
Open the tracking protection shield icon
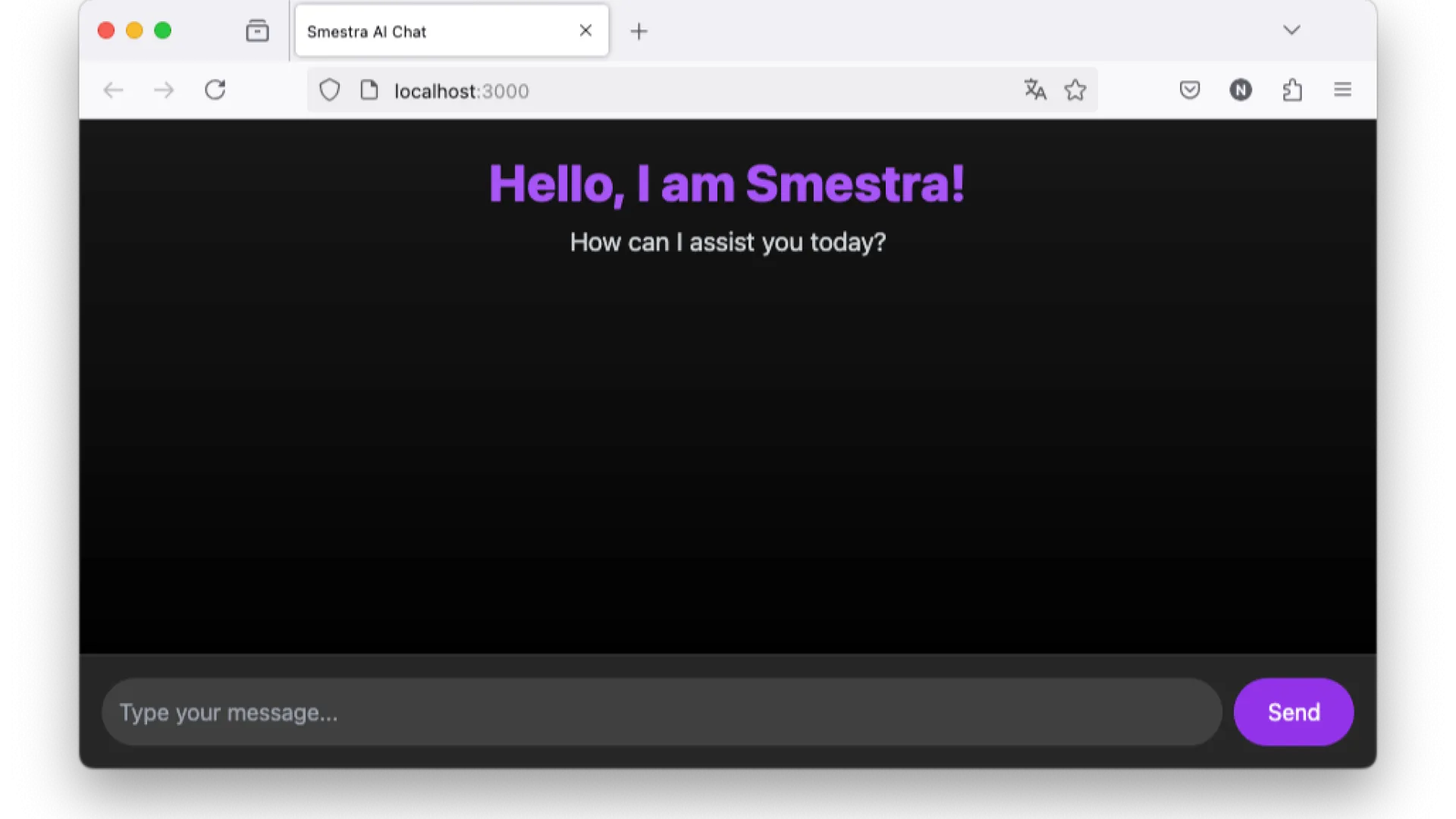click(x=329, y=90)
